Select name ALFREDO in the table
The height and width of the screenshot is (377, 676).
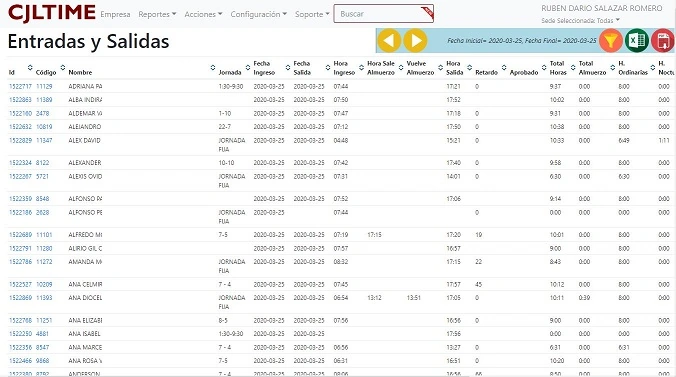(x=85, y=235)
